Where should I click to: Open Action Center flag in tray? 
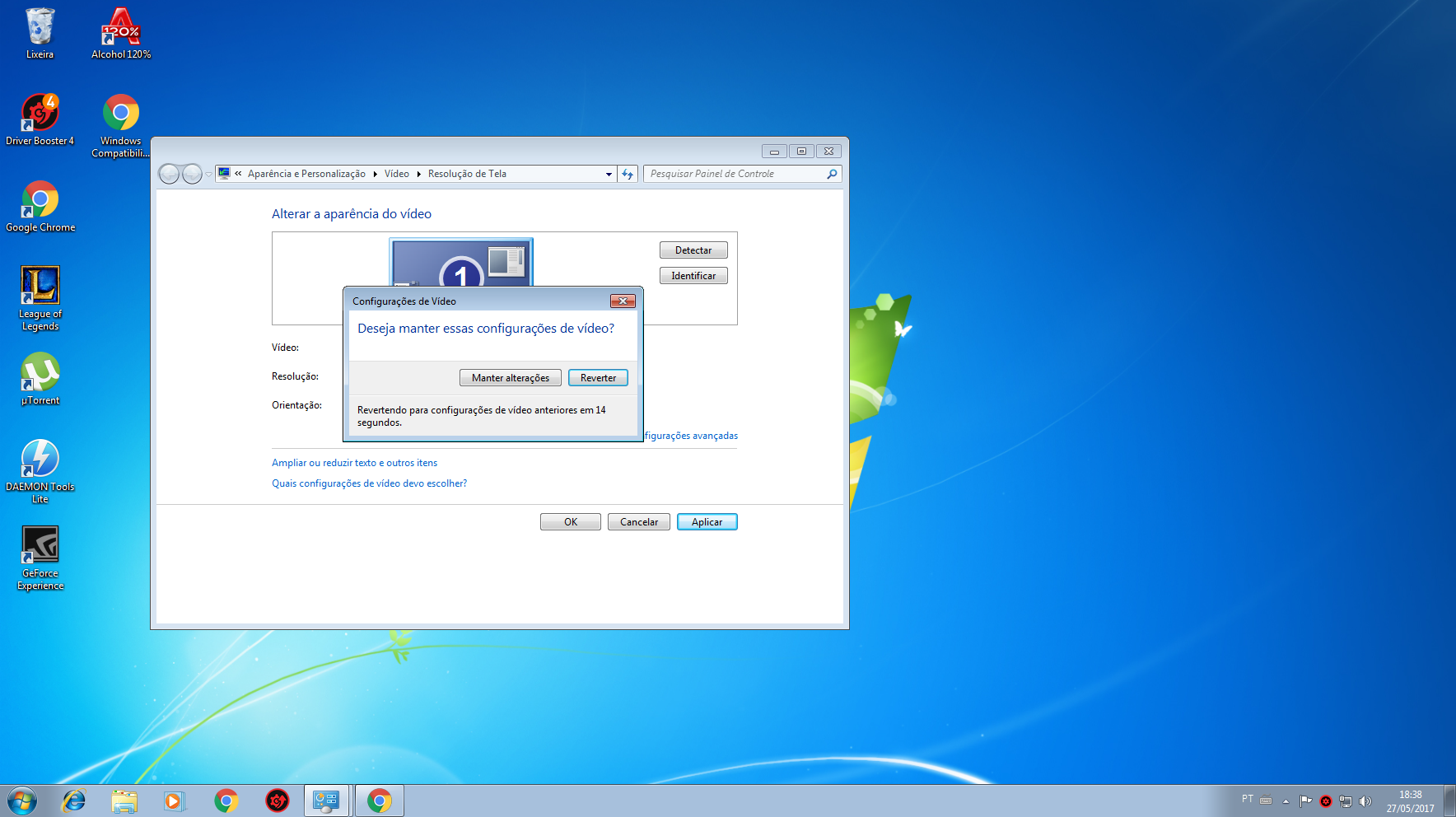click(x=1305, y=801)
